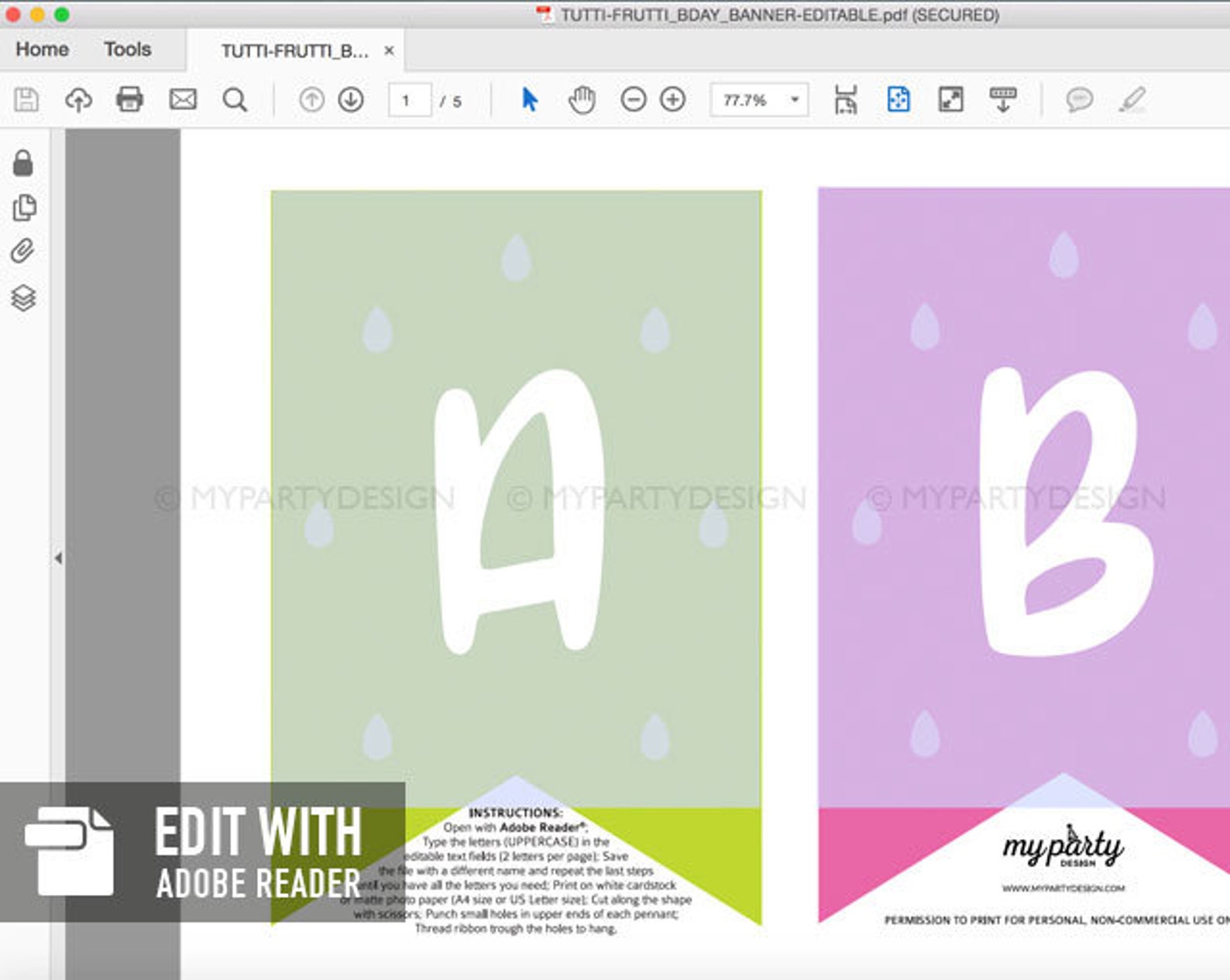Screen dimensions: 1230x980
Task: Click the page number field
Action: [x=410, y=101]
